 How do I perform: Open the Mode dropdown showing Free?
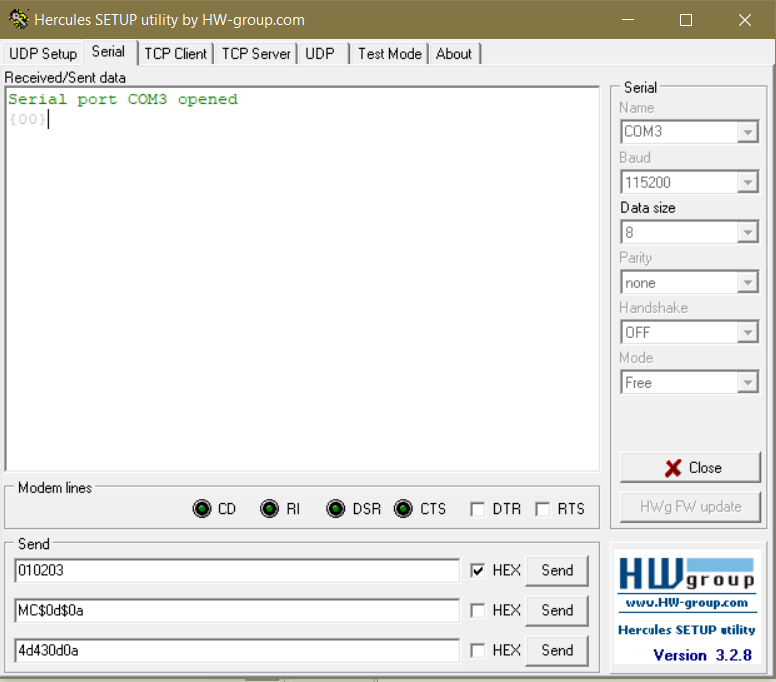pyautogui.click(x=747, y=383)
